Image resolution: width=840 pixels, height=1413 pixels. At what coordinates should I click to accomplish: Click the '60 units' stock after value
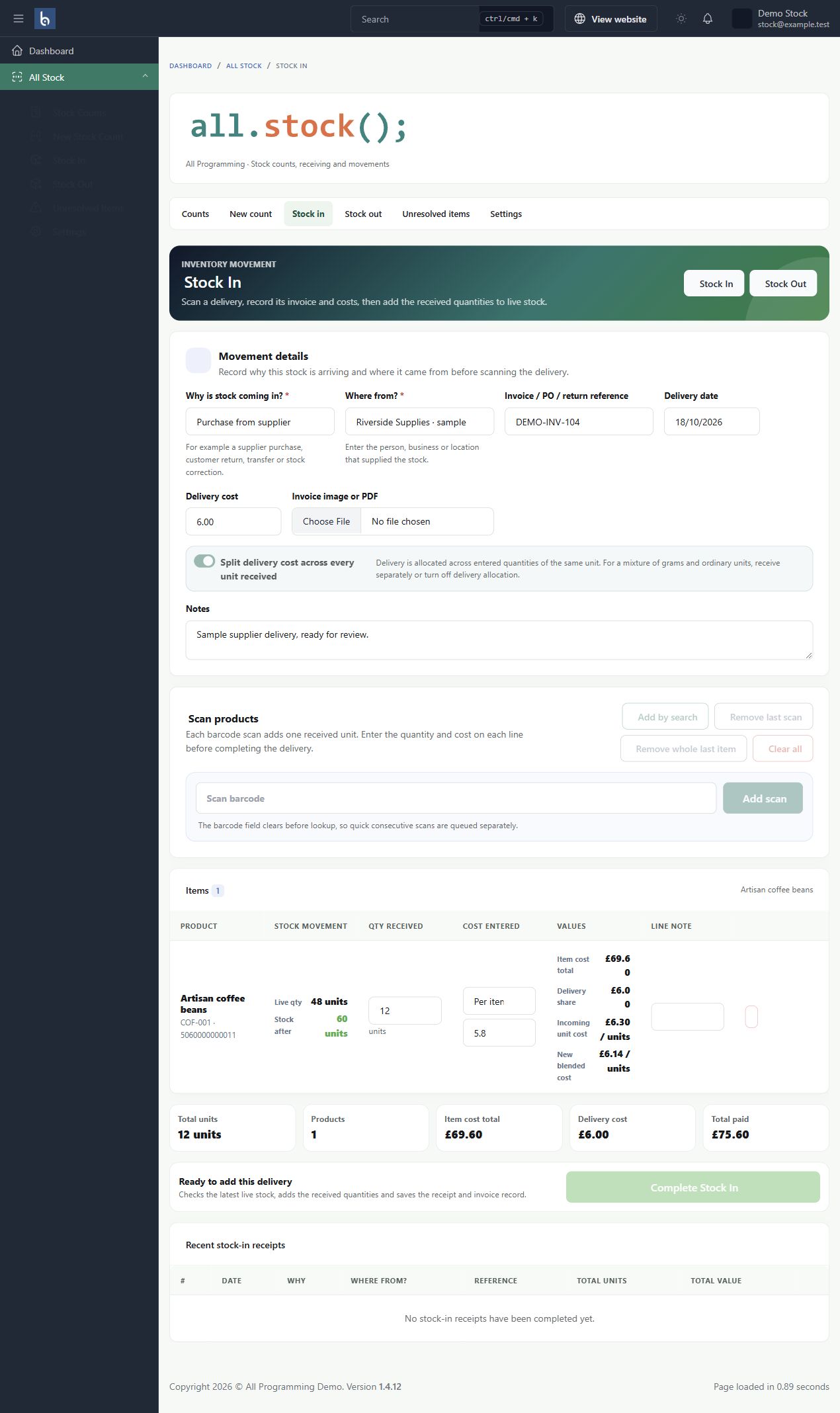click(x=336, y=1026)
